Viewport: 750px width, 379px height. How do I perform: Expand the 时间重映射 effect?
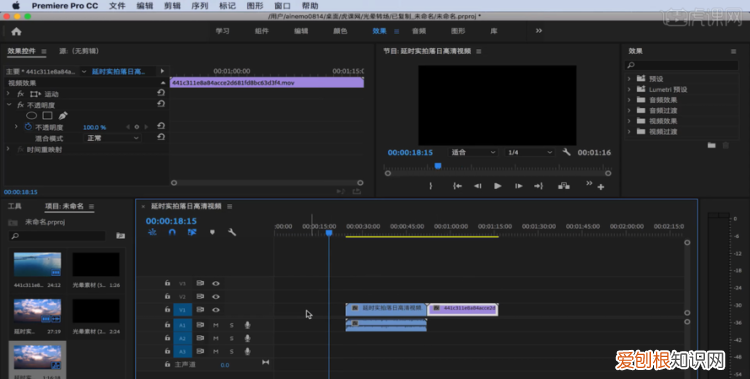point(8,149)
